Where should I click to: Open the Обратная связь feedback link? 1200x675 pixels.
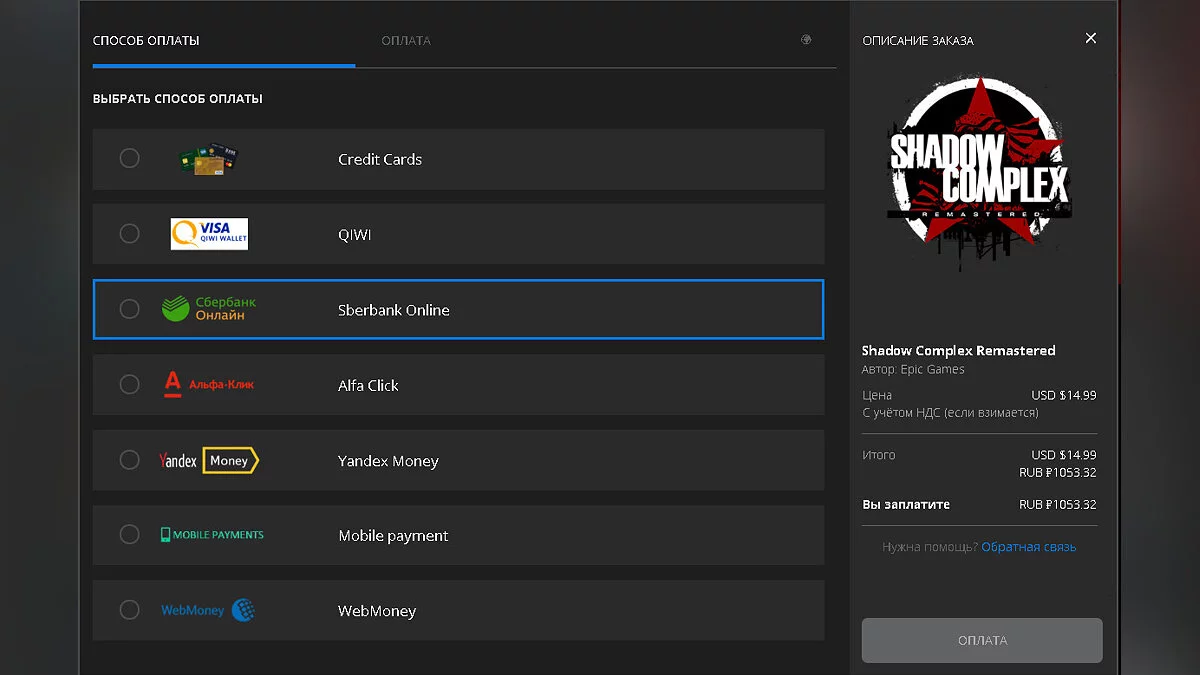(1028, 547)
